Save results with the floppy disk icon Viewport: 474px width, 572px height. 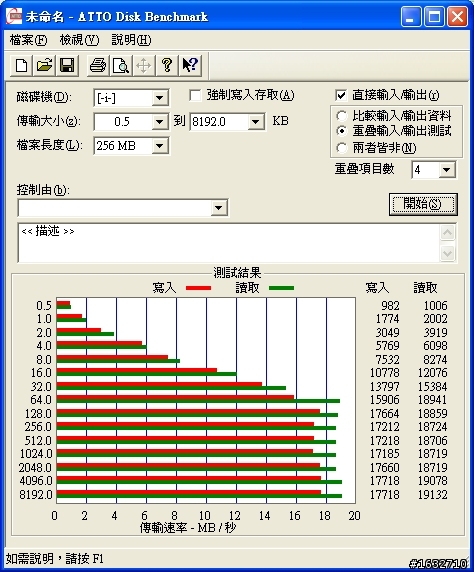[67, 66]
